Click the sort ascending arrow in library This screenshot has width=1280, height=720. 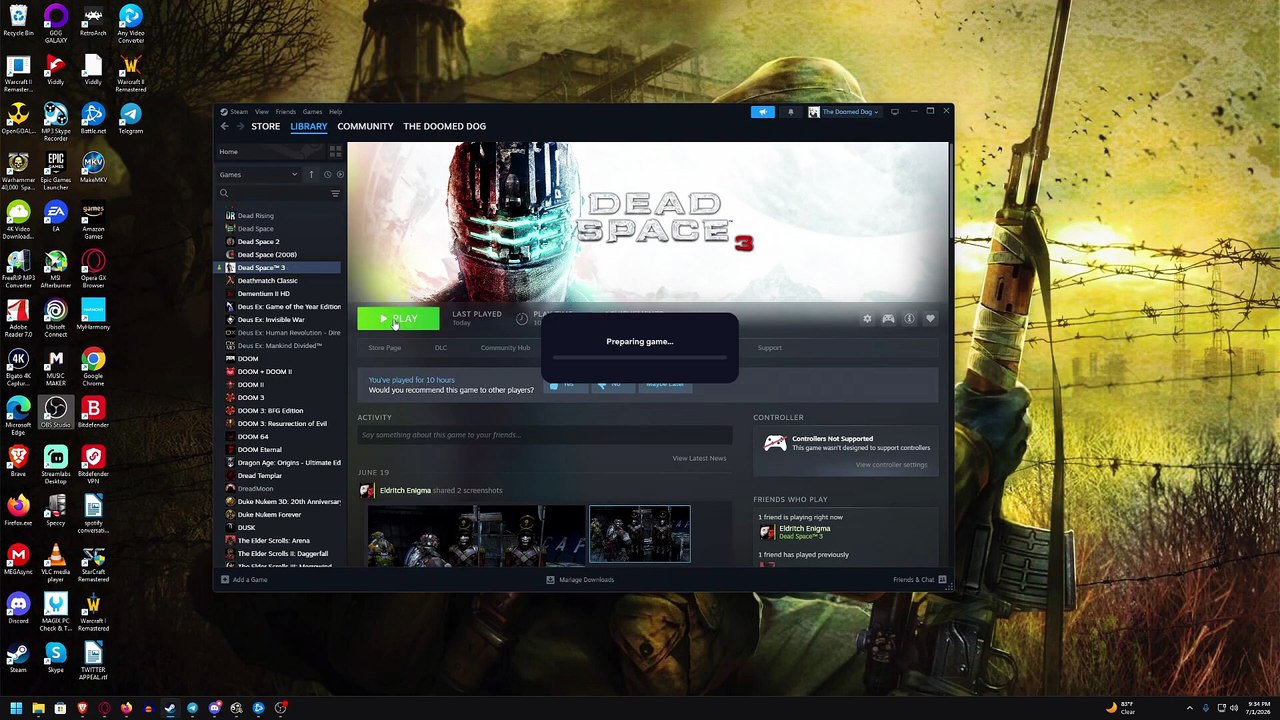[311, 174]
